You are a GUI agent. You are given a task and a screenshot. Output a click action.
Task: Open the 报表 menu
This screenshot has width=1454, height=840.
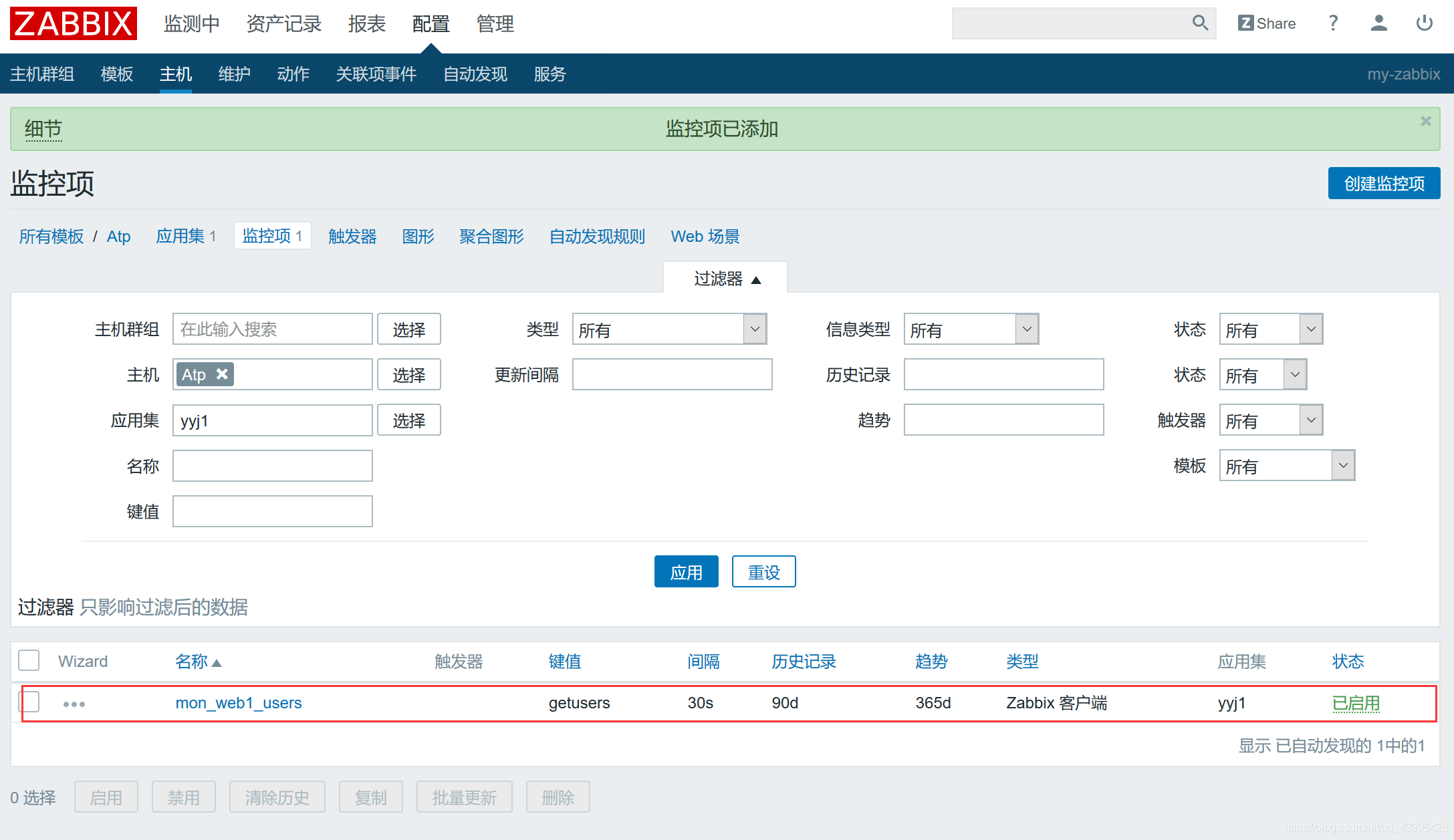(367, 24)
